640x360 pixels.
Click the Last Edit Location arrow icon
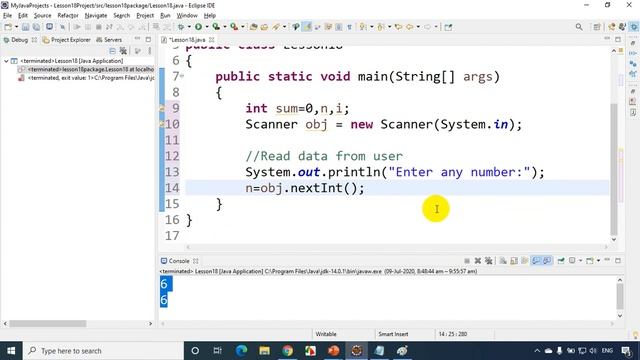[x=398, y=27]
